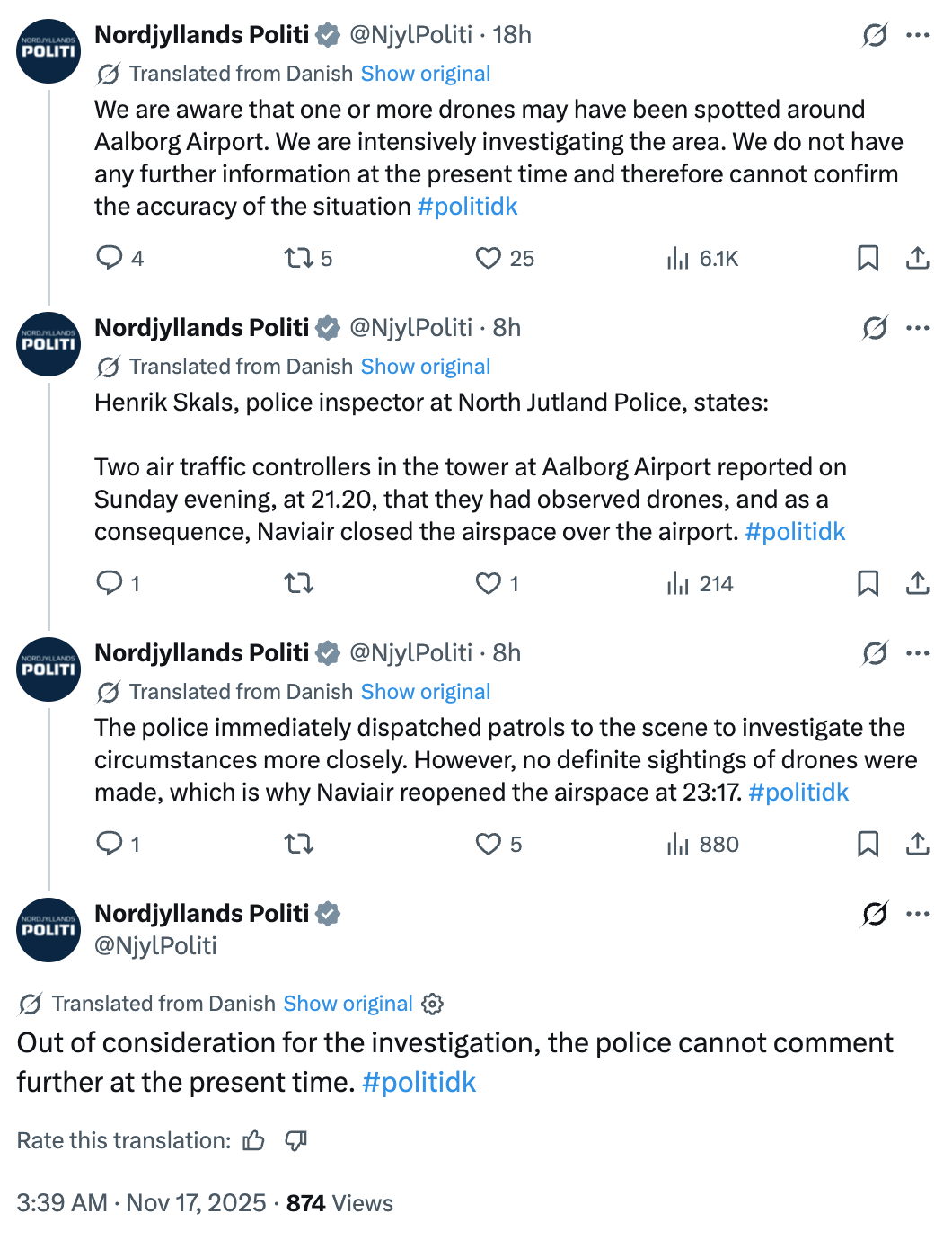Image resolution: width=952 pixels, height=1240 pixels.
Task: Open more options on the main tweet
Action: 917,914
